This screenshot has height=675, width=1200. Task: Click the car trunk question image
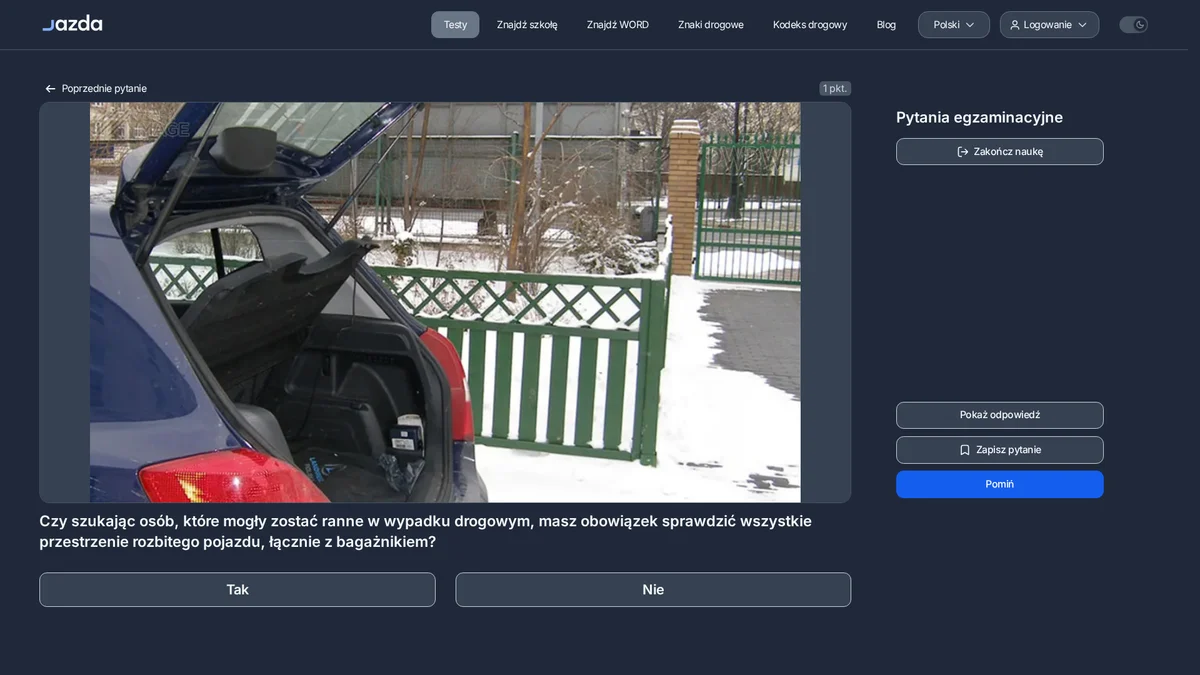(x=445, y=302)
